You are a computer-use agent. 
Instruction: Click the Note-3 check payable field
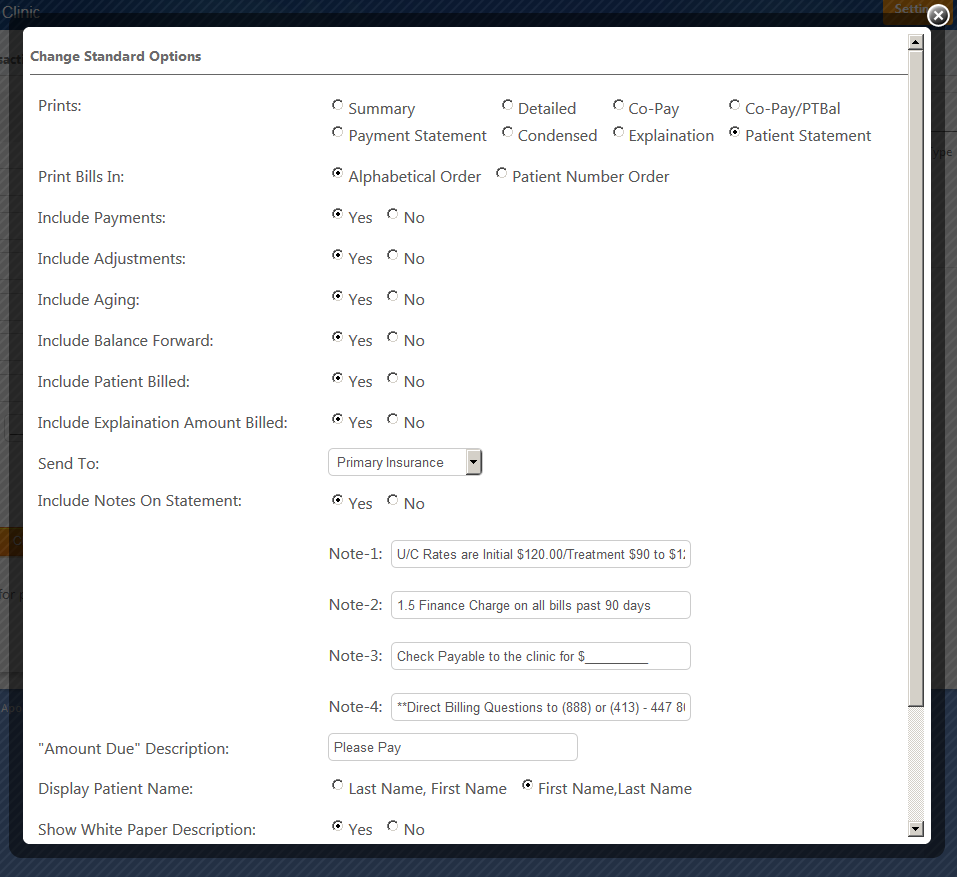click(x=540, y=656)
